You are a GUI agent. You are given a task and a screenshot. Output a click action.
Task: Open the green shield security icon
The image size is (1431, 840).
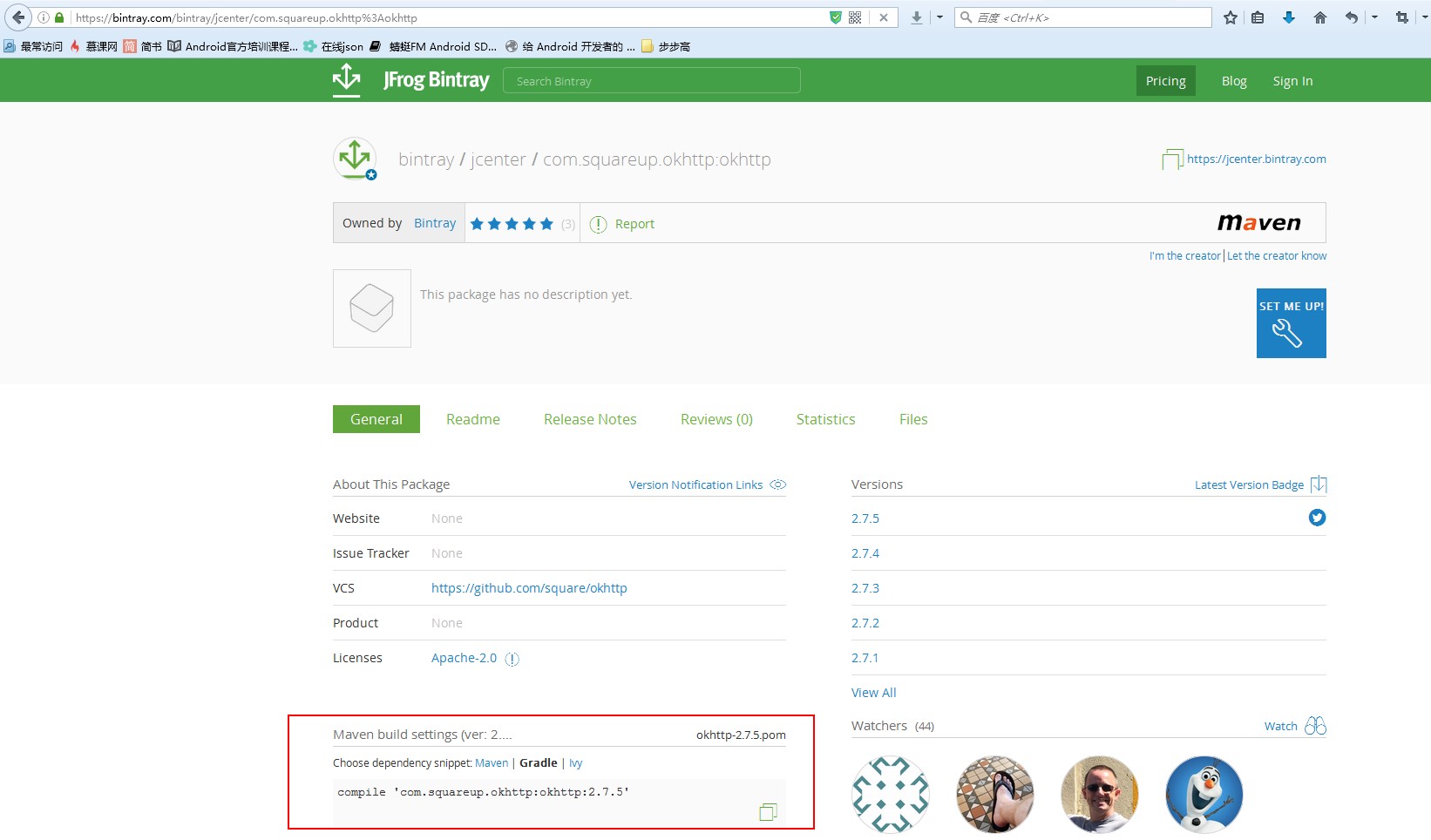click(x=835, y=17)
